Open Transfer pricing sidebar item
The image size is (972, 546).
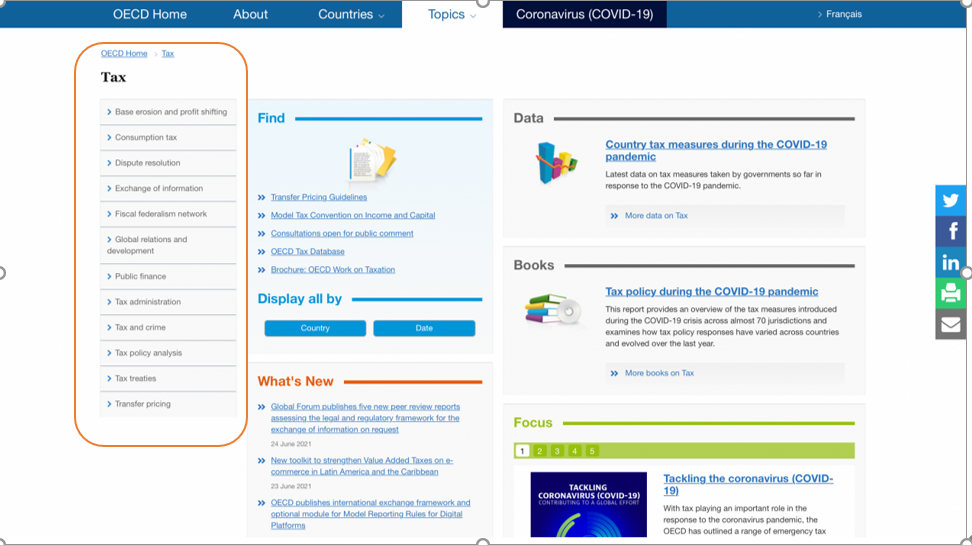tap(168, 403)
